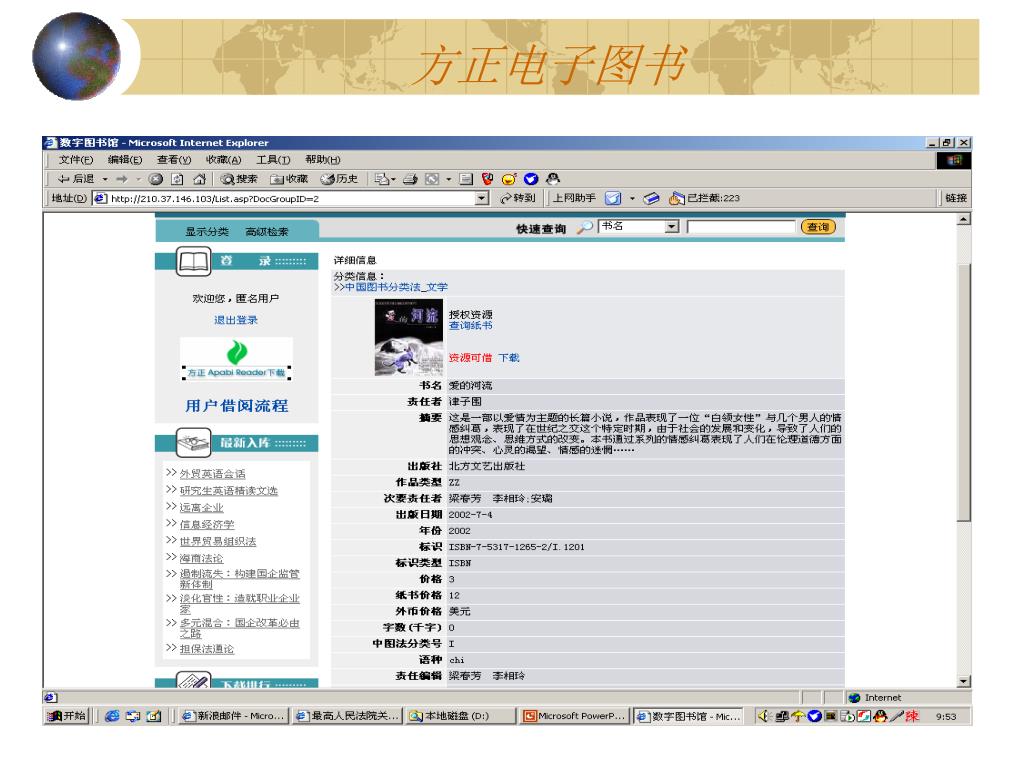Click the Refresh page icon
This screenshot has height=768, width=1024.
point(177,179)
